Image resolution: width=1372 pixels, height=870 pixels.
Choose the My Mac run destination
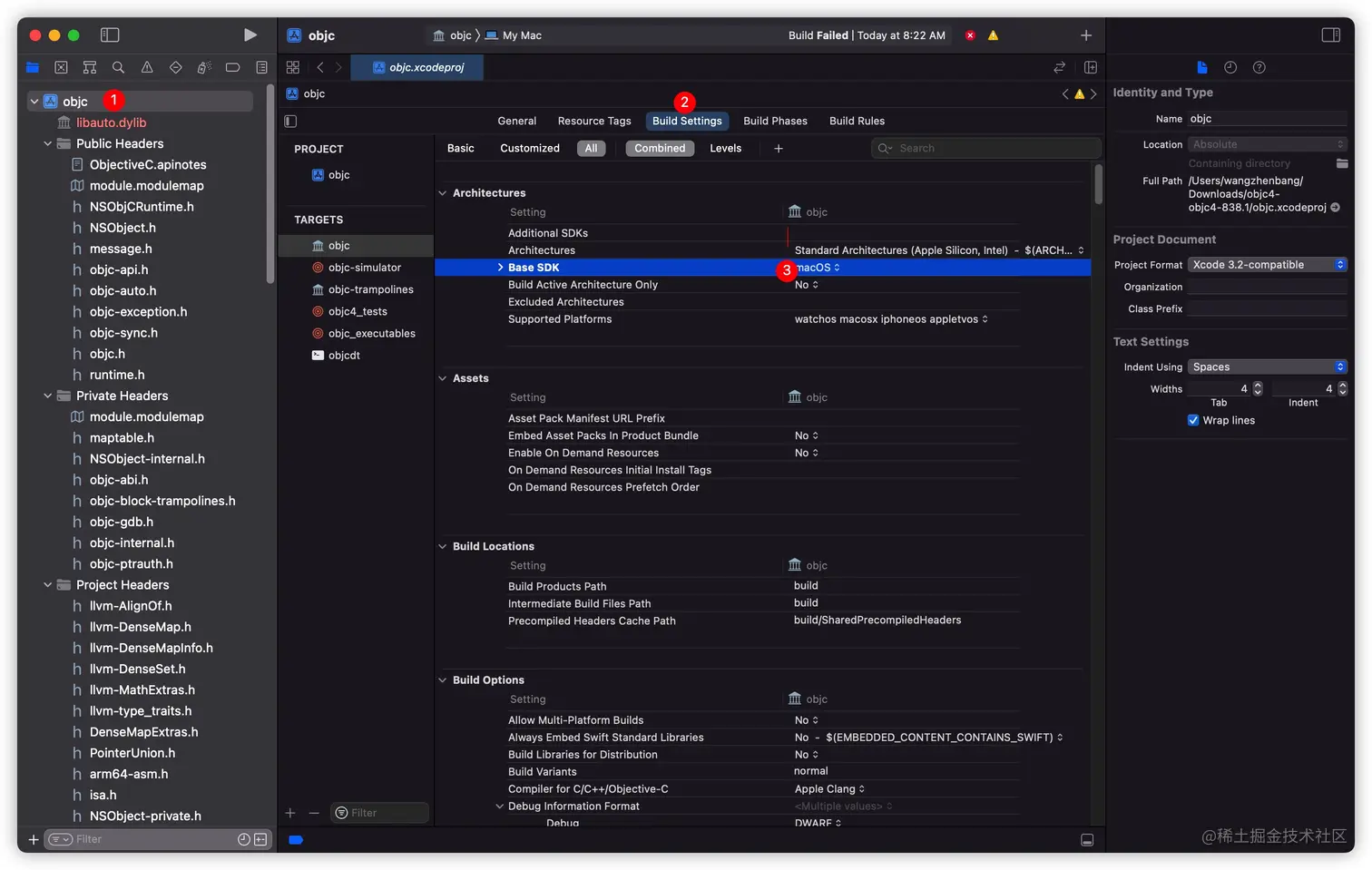pyautogui.click(x=514, y=35)
